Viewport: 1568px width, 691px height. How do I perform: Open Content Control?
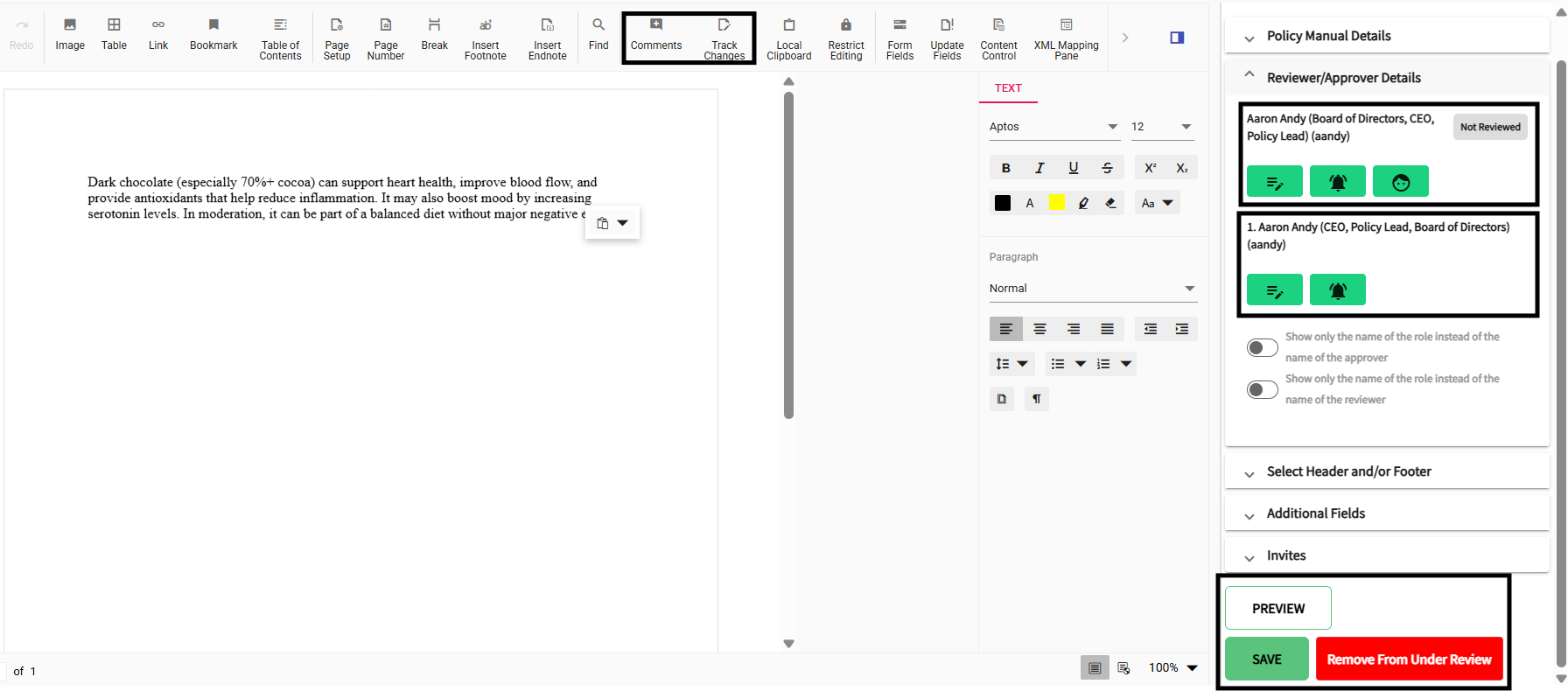998,38
